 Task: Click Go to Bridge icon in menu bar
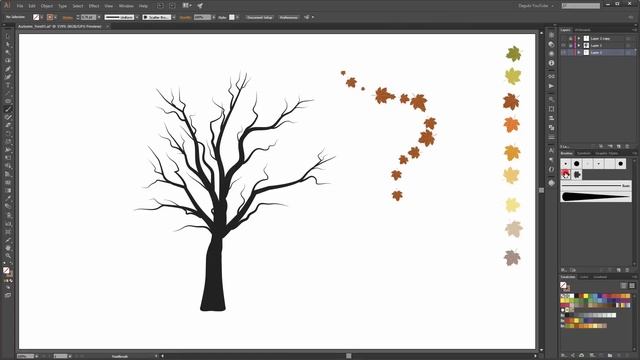tap(160, 6)
